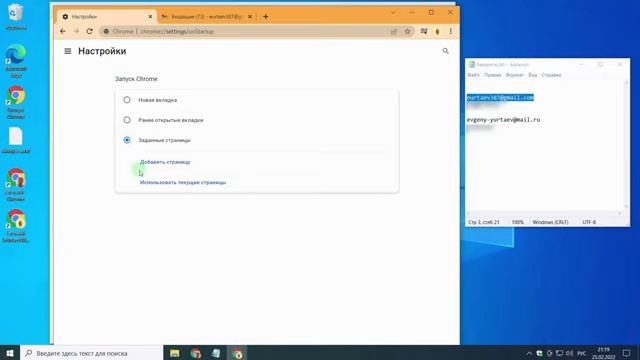
Task: Go forward in Chrome
Action: tap(76, 31)
